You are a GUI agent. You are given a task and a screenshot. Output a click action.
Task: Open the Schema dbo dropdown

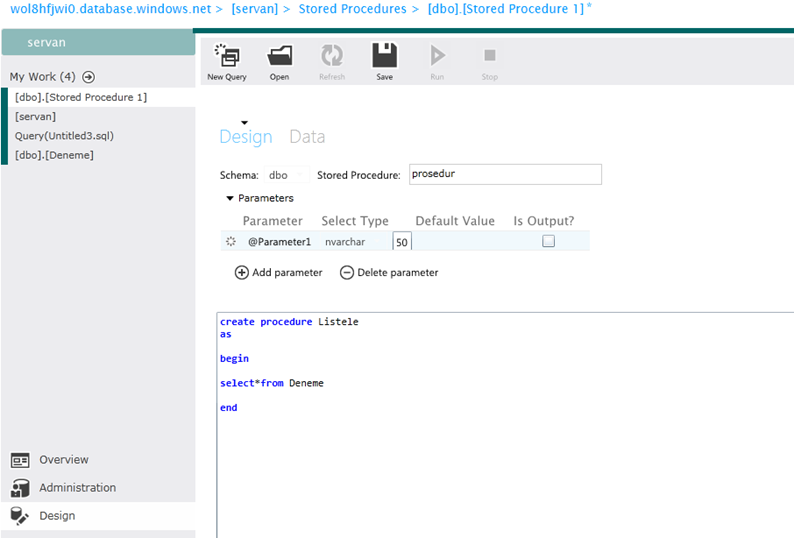287,175
